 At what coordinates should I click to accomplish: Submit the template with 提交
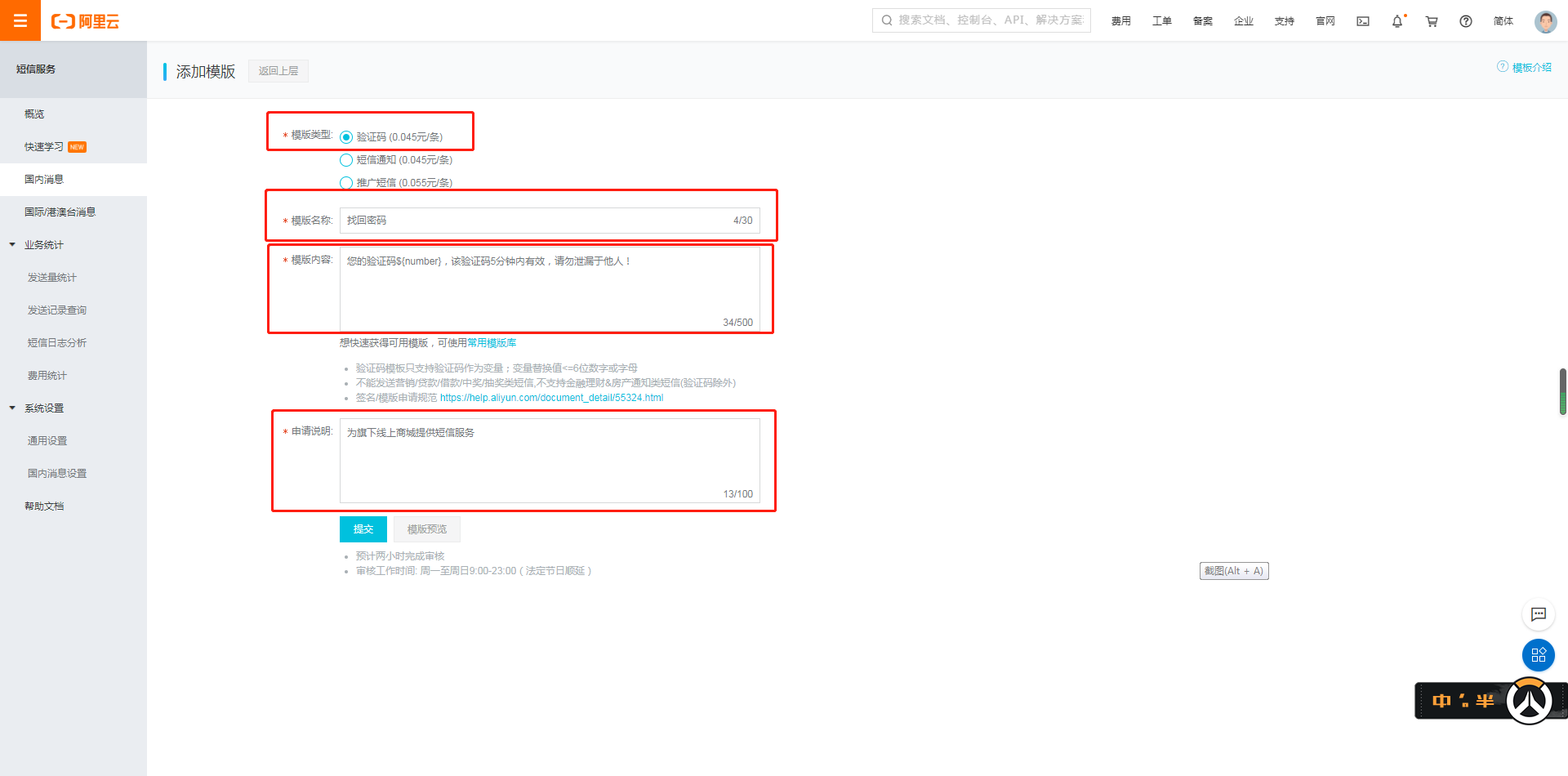[x=363, y=529]
